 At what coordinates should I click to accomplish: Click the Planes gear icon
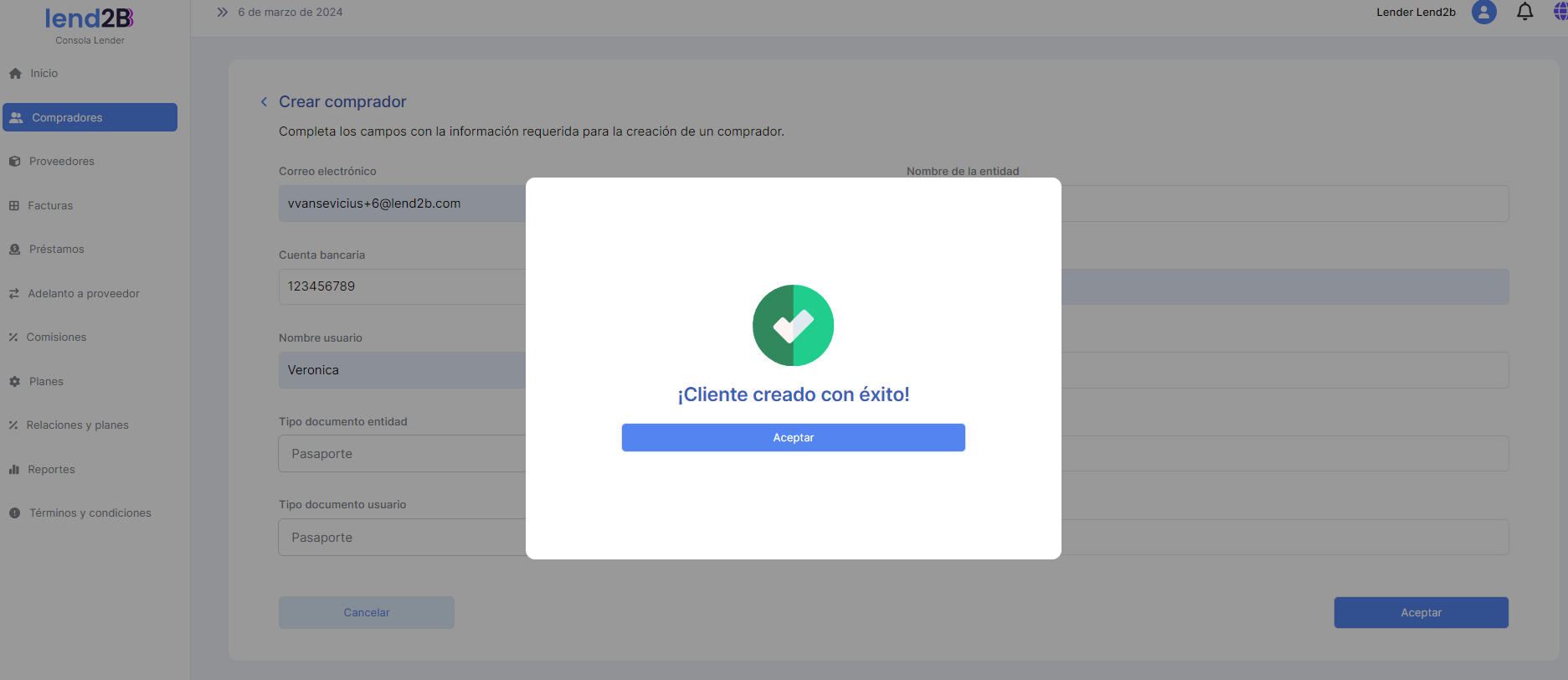pos(14,381)
